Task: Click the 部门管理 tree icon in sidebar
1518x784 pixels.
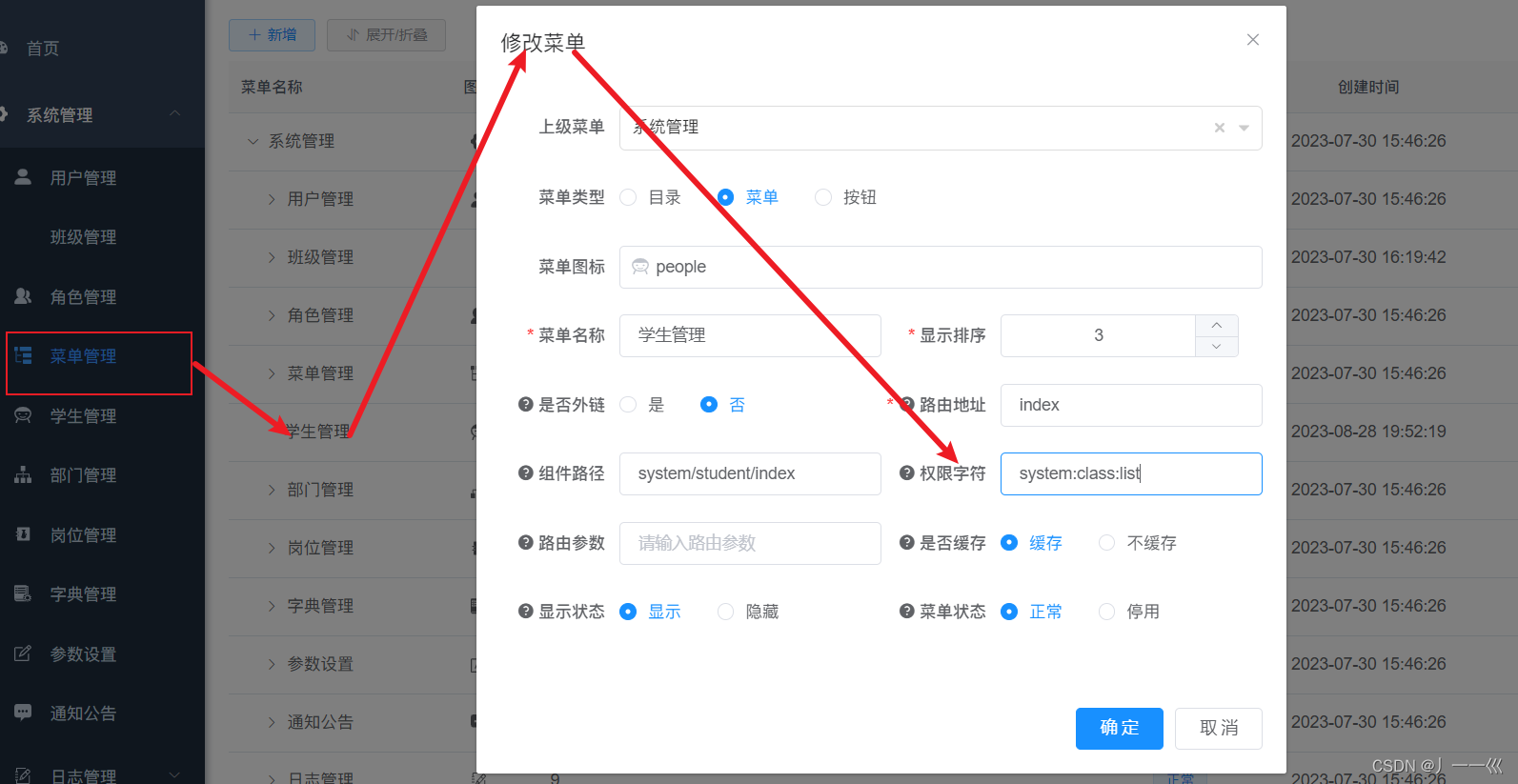Action: point(23,474)
